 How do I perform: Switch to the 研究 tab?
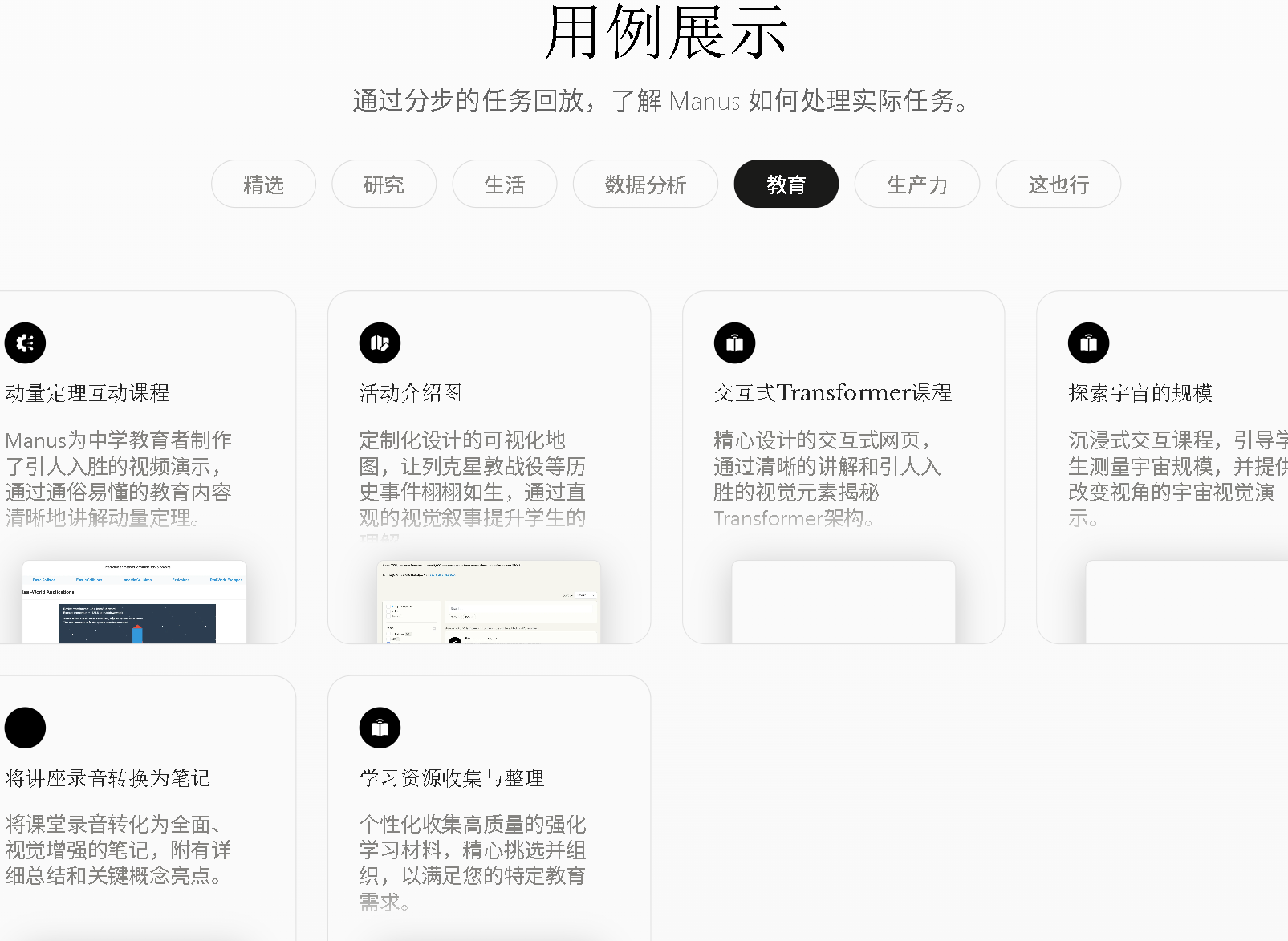pyautogui.click(x=384, y=184)
